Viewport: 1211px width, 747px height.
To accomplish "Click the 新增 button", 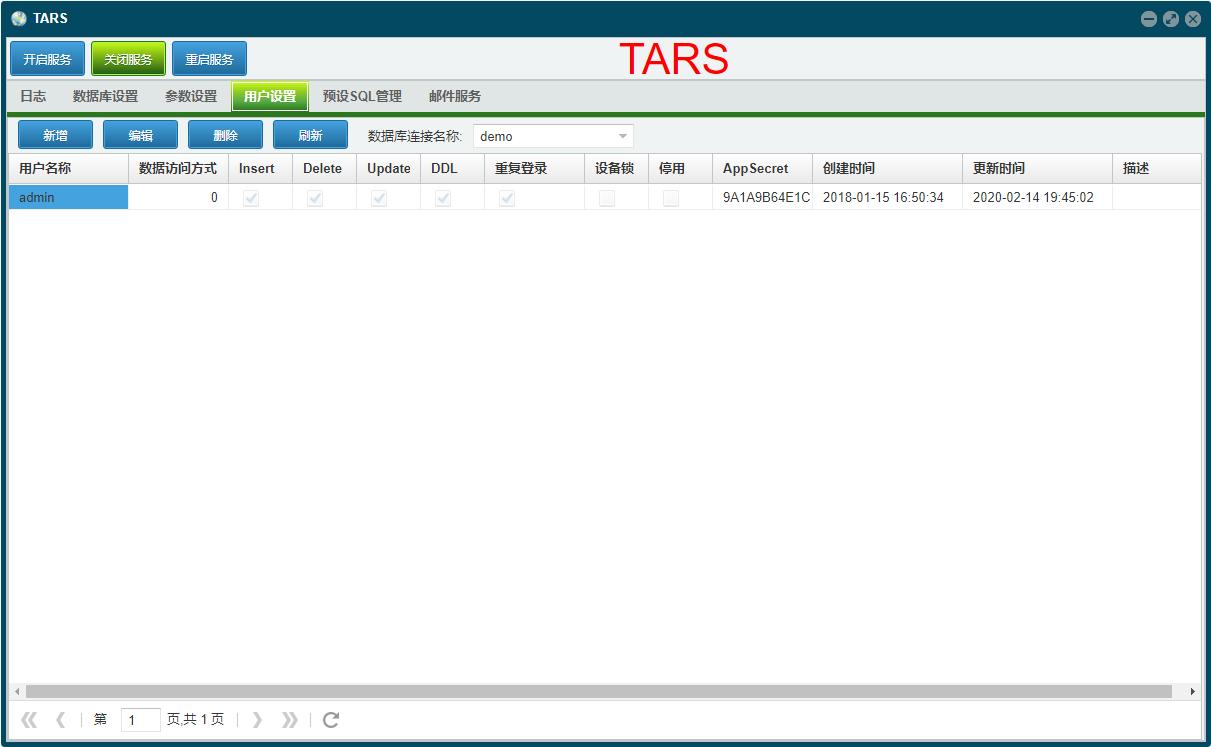I will [55, 135].
